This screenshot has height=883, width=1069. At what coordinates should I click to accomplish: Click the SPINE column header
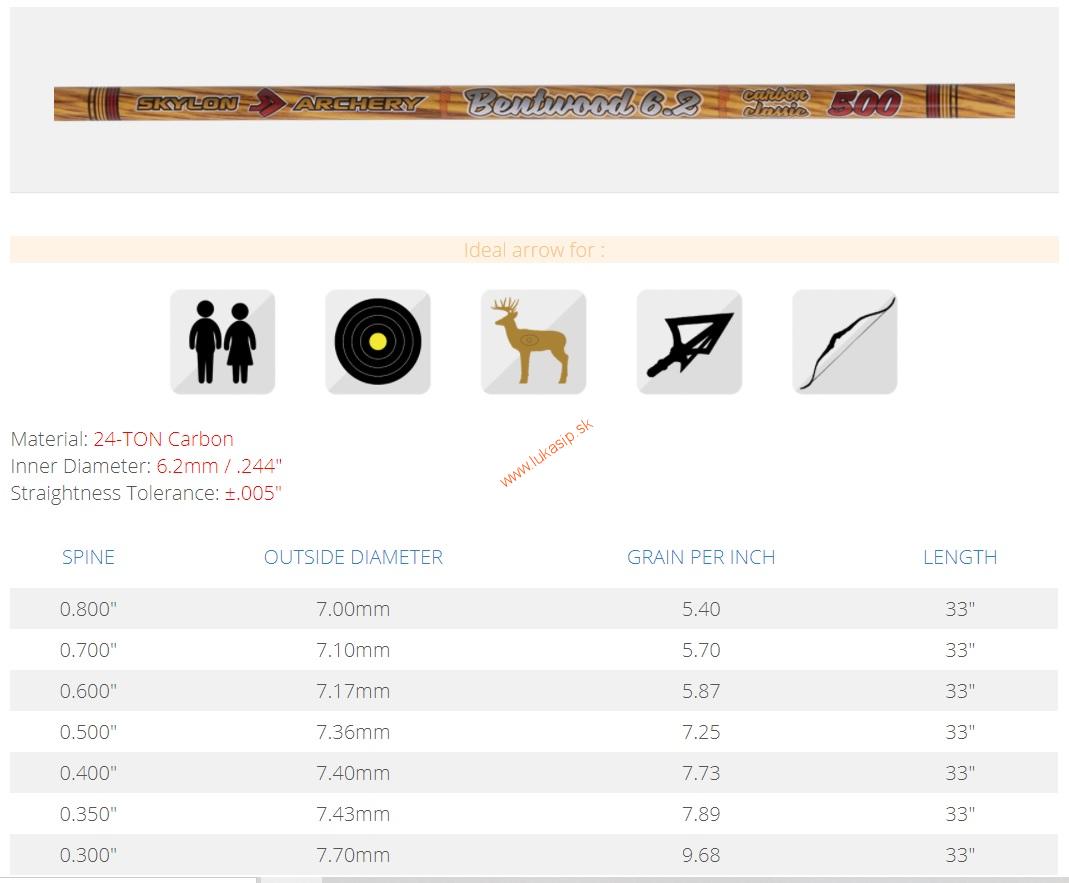click(x=88, y=557)
